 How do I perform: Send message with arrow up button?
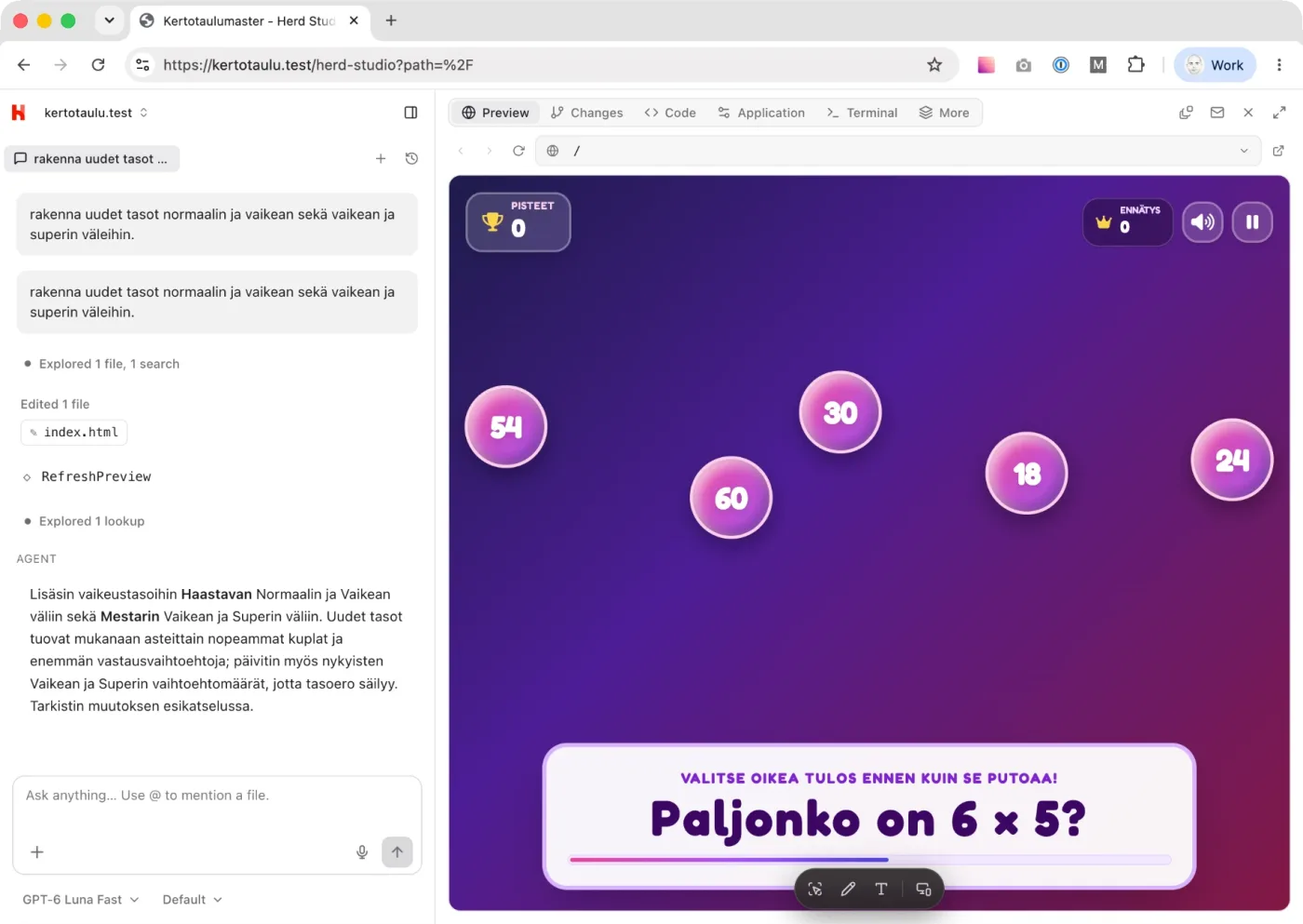(x=397, y=852)
